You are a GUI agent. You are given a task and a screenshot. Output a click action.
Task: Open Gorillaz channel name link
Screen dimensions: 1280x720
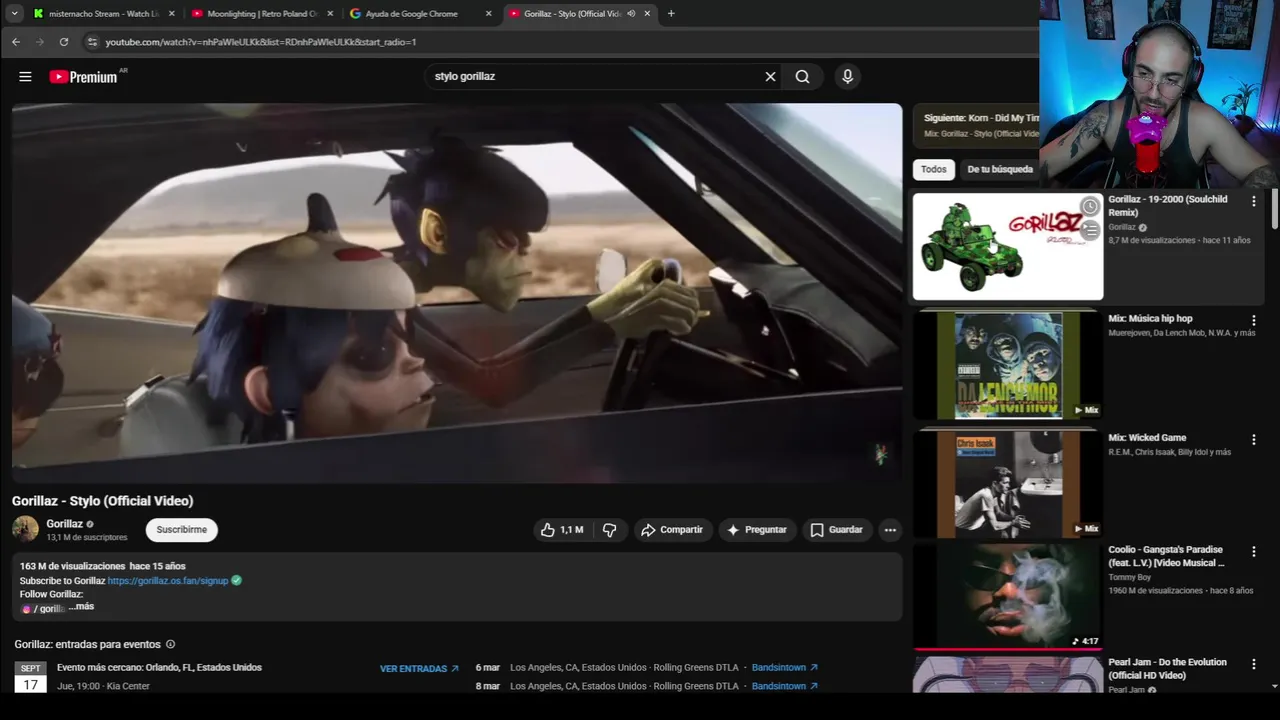64,524
